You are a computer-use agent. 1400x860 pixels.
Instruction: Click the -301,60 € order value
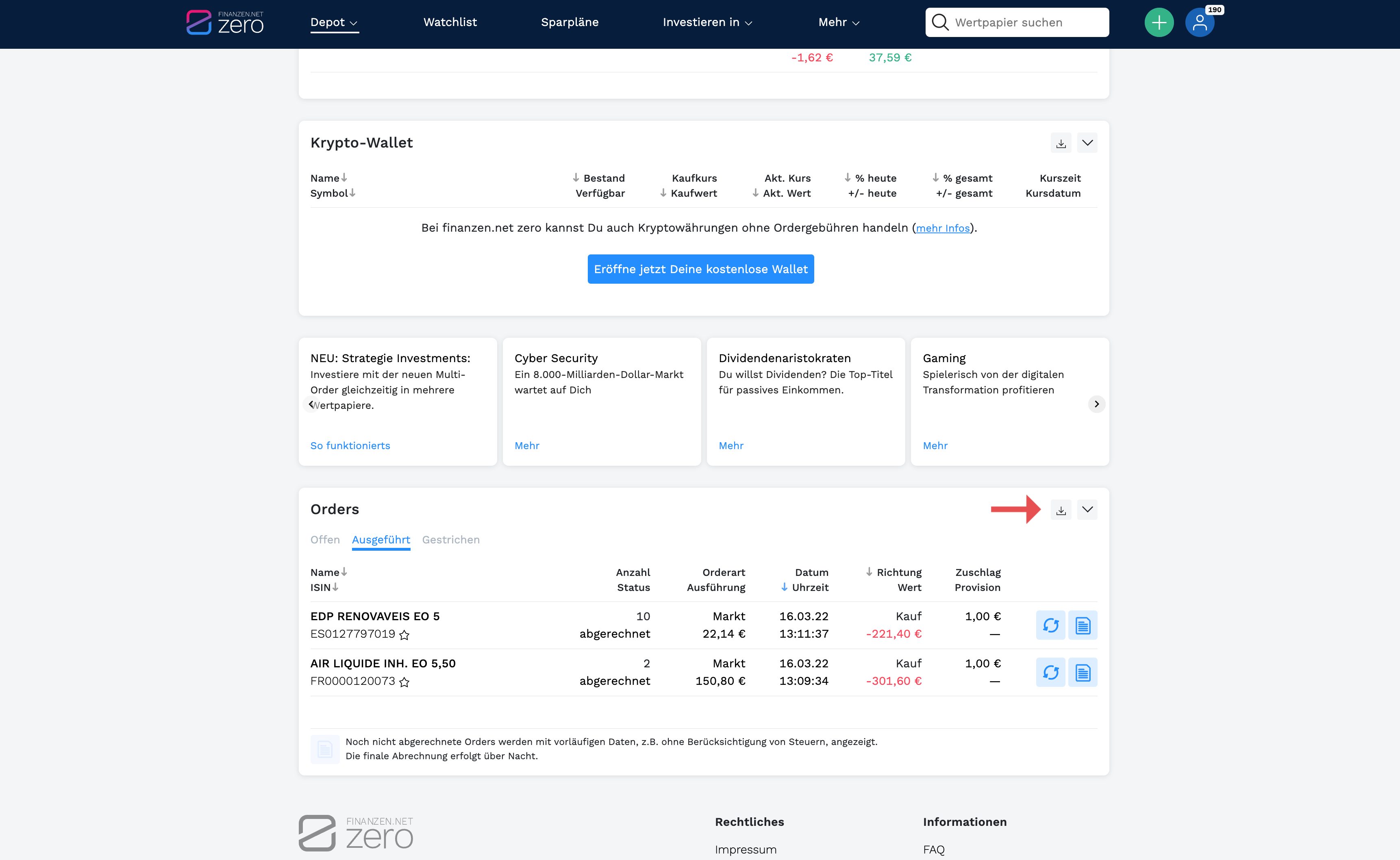click(x=893, y=681)
